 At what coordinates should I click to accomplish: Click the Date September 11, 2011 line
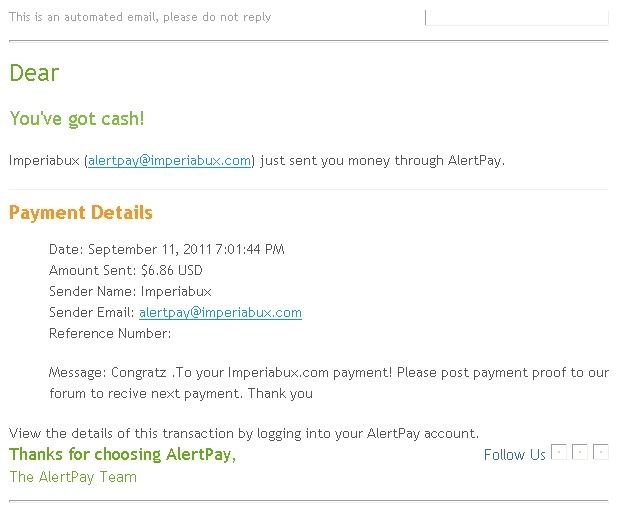click(166, 250)
